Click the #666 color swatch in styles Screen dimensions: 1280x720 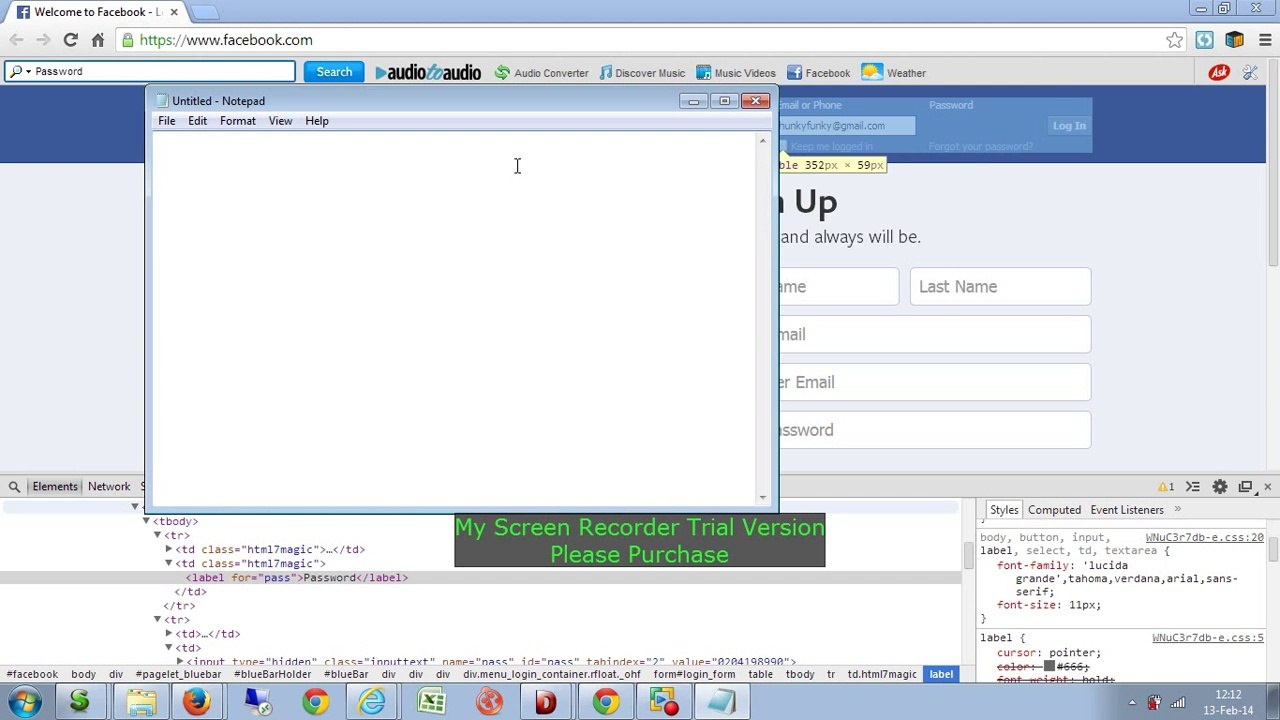(x=1049, y=666)
